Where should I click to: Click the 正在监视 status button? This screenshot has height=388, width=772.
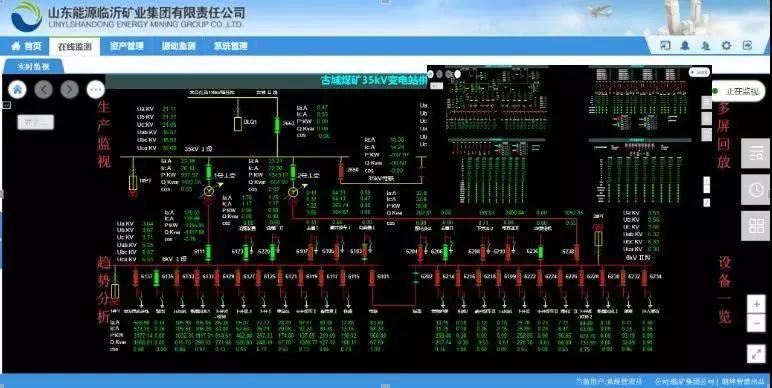737,92
